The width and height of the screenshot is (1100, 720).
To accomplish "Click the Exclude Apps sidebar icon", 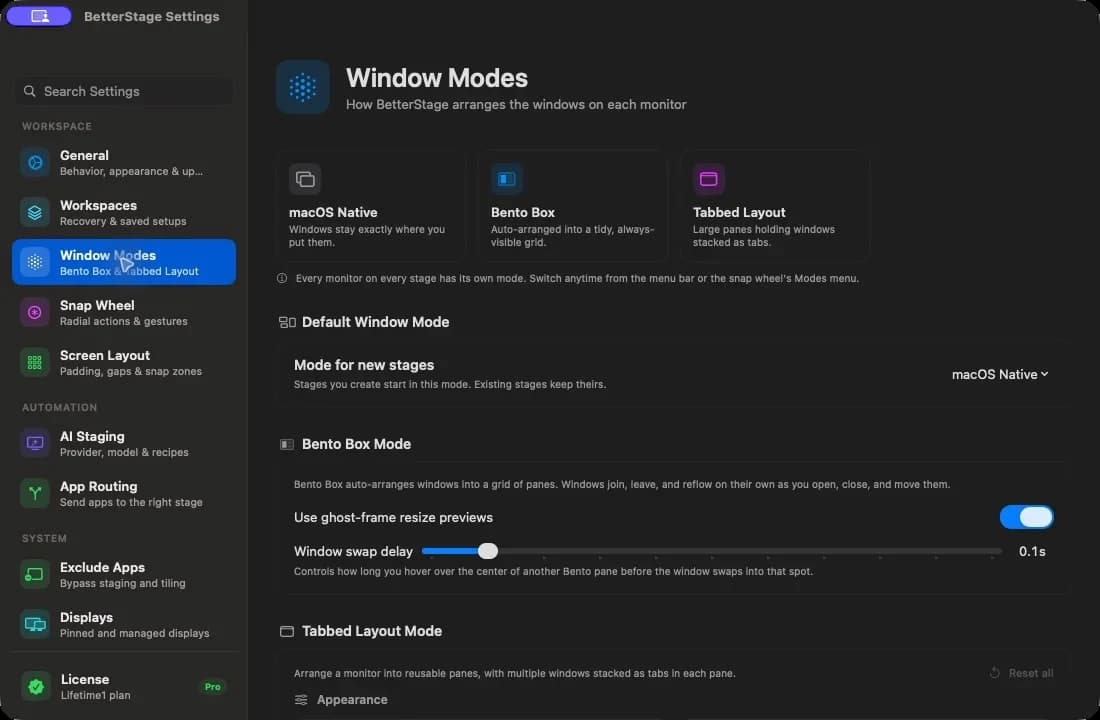I will pyautogui.click(x=34, y=574).
